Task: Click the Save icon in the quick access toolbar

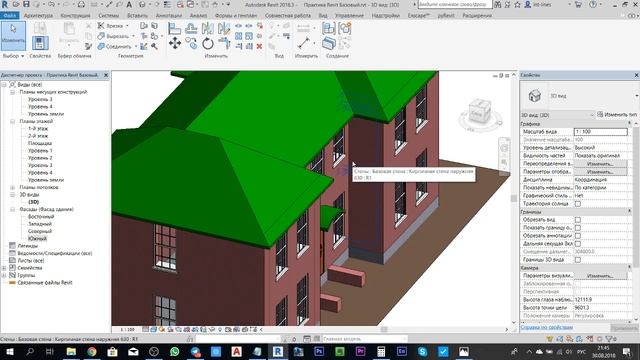Action: tap(26, 4)
